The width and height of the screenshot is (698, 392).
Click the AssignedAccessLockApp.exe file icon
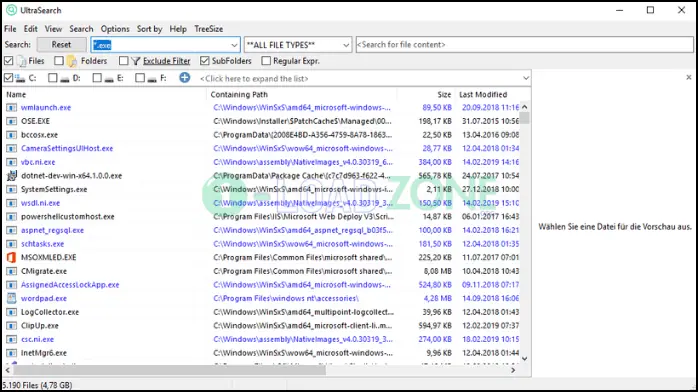click(x=12, y=285)
